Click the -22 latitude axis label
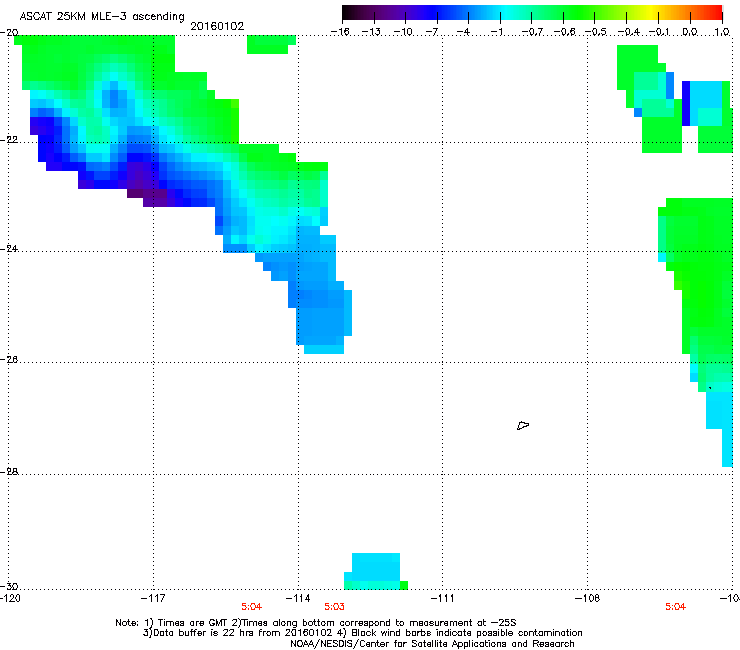 click(9, 140)
